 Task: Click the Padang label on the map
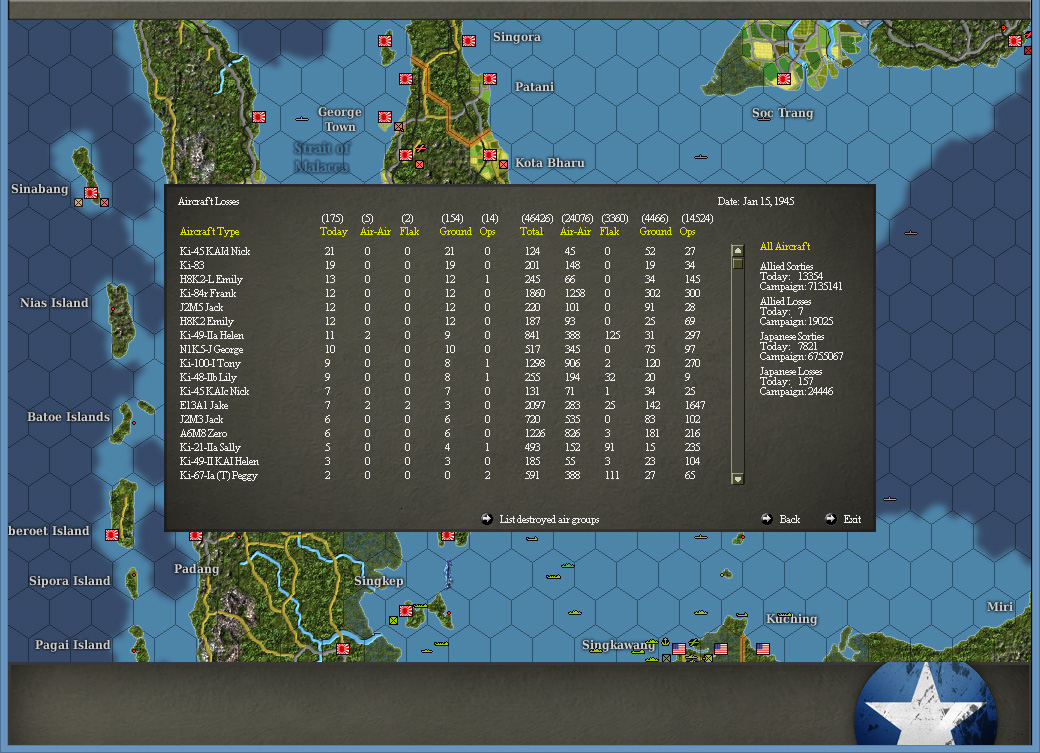click(196, 569)
